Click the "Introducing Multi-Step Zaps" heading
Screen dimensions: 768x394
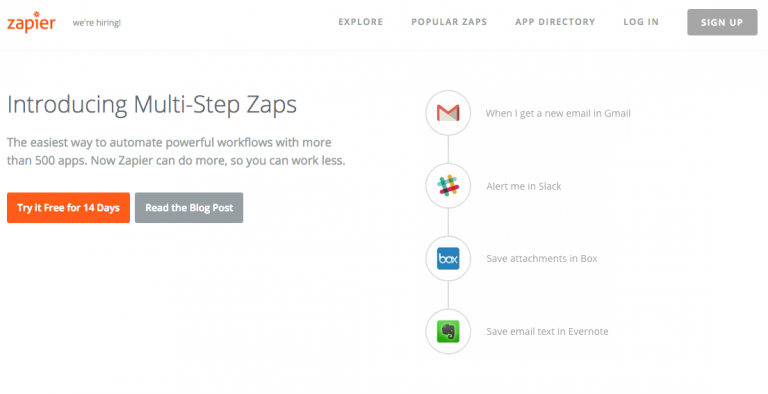152,104
